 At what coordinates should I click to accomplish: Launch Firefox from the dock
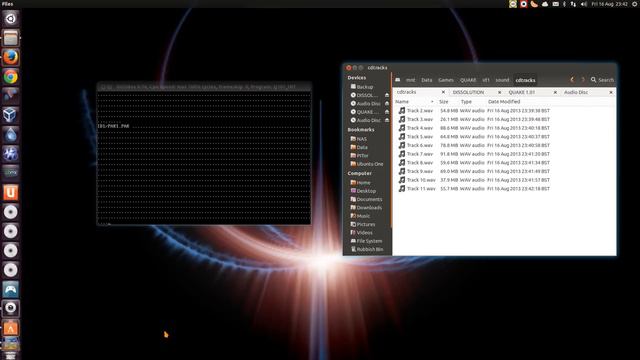coord(11,57)
